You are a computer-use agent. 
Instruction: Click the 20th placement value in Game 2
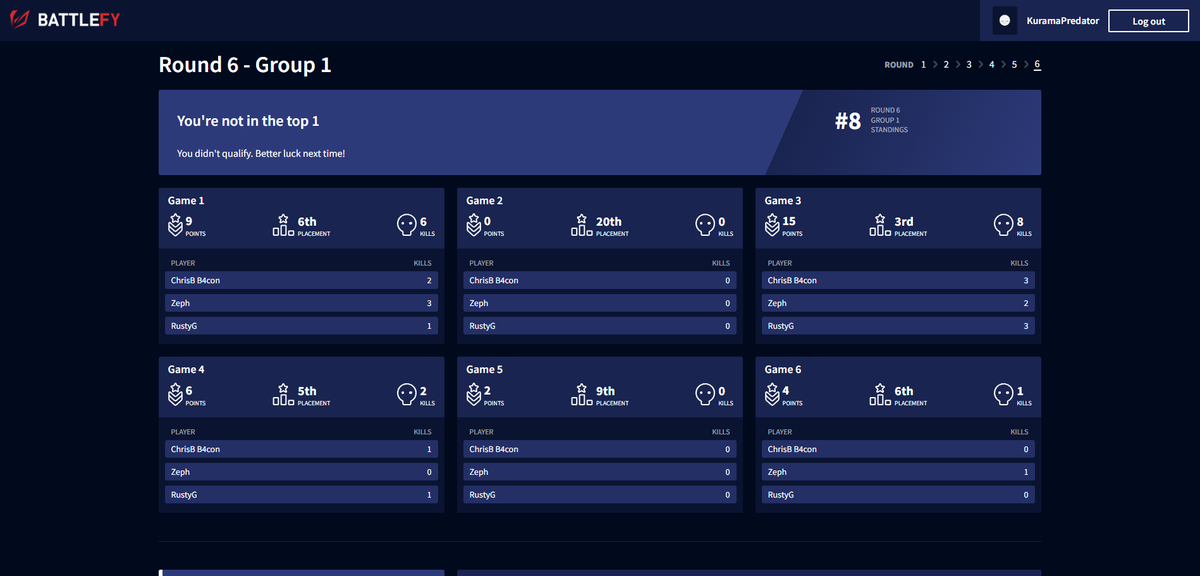(609, 222)
